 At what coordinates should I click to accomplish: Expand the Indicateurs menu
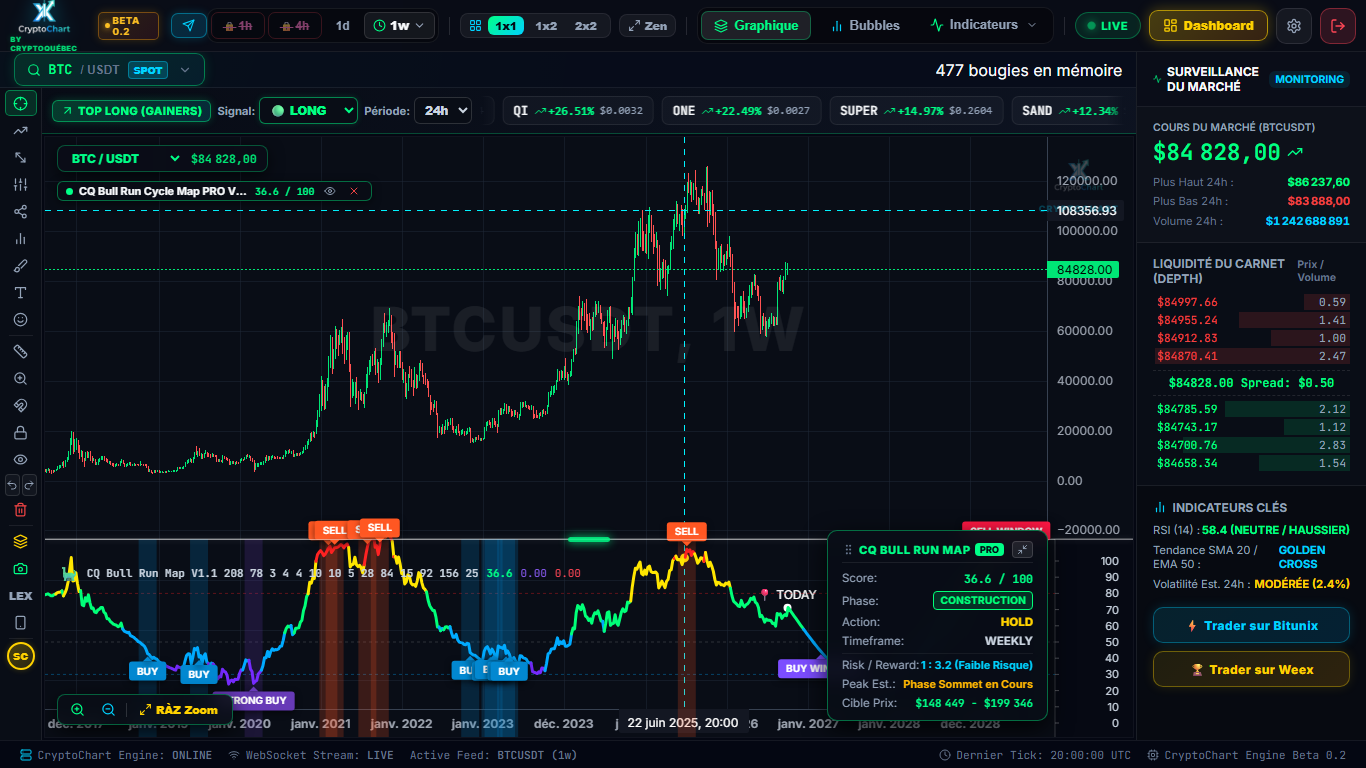(983, 25)
